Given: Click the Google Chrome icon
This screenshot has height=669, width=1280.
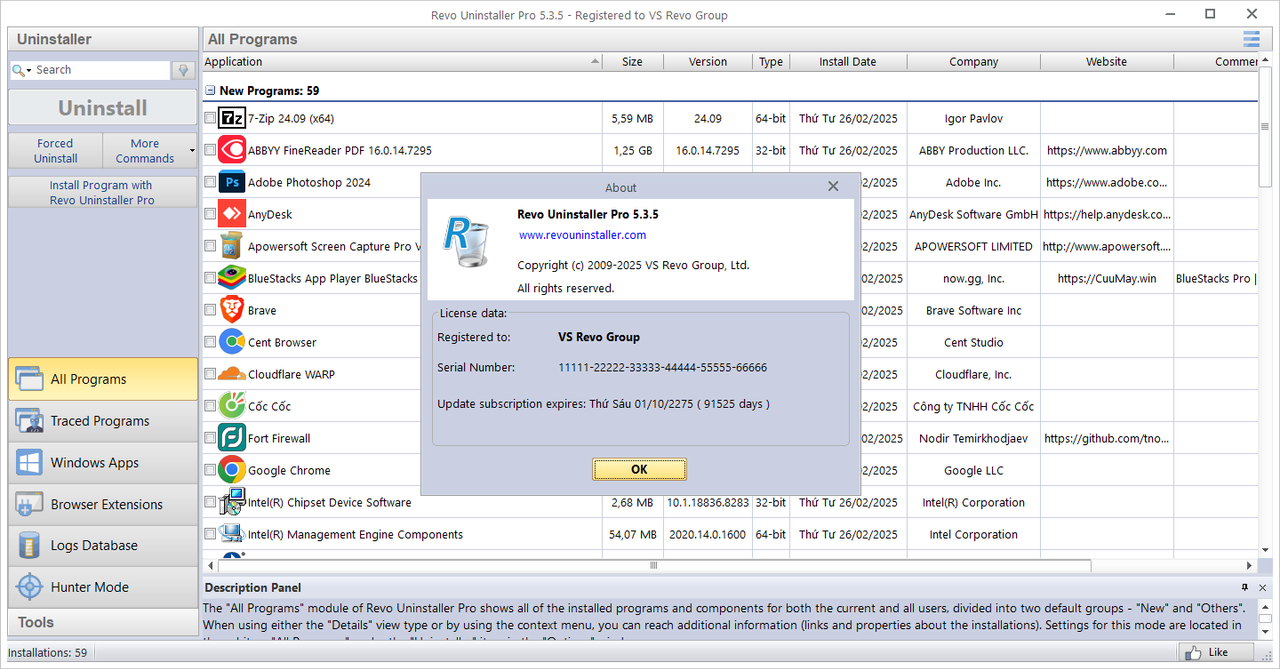Looking at the screenshot, I should [x=231, y=470].
